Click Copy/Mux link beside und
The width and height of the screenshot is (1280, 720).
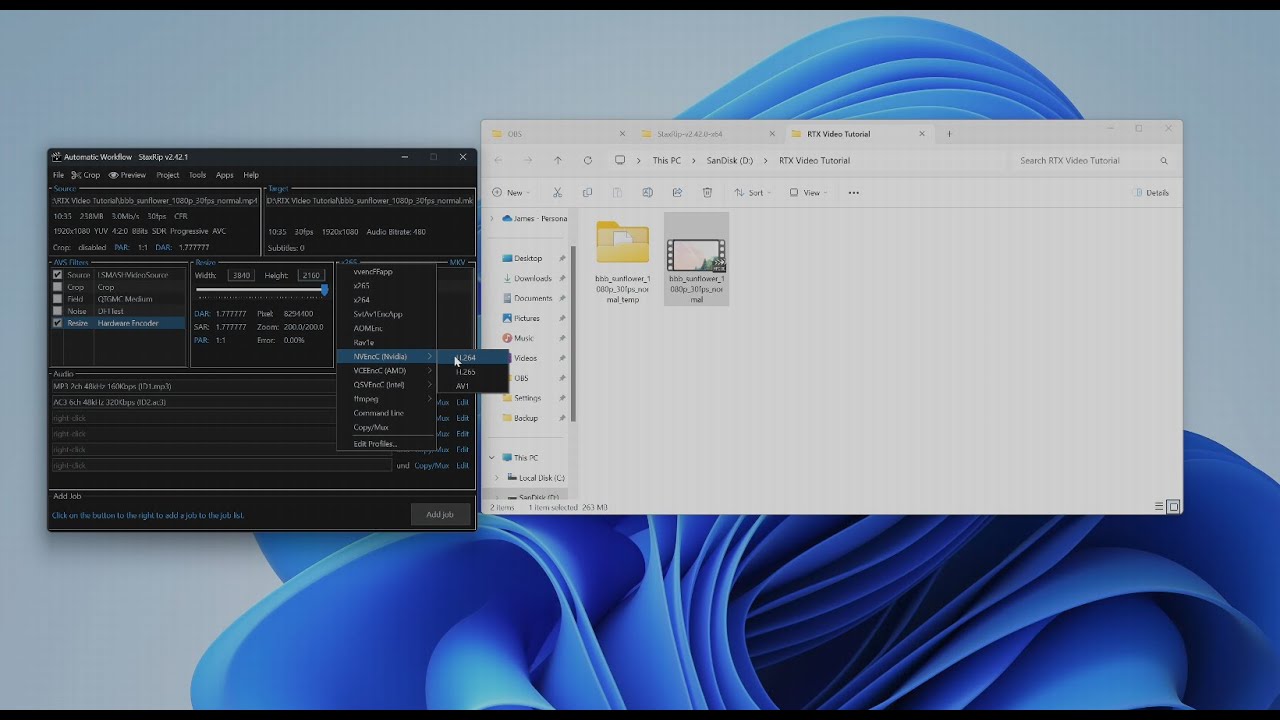432,465
